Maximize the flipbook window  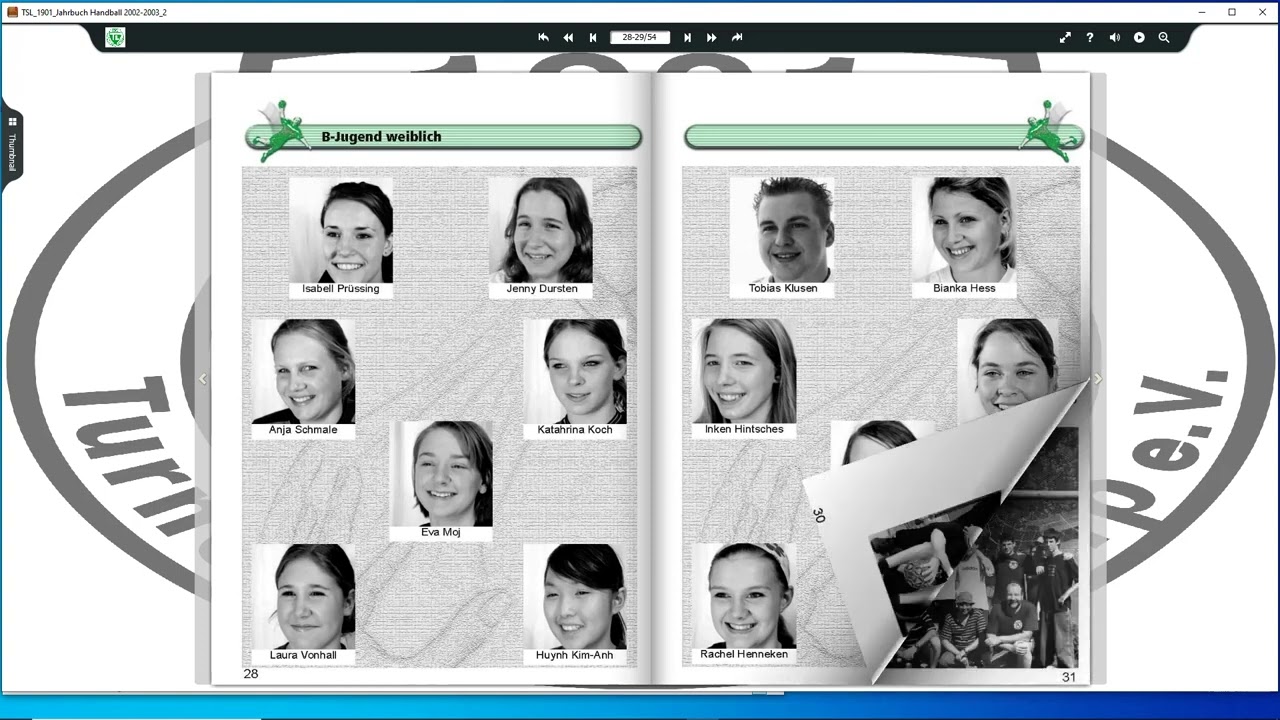click(1232, 12)
